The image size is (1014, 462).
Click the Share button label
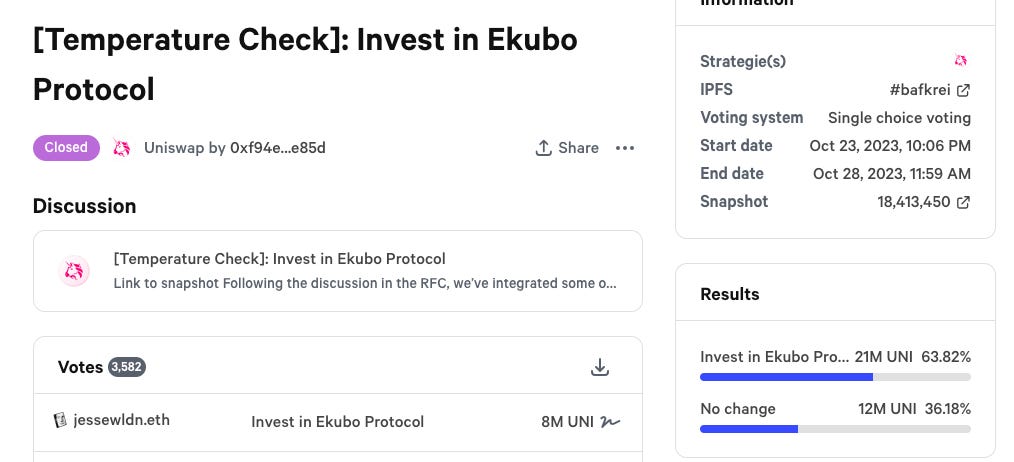pyautogui.click(x=578, y=148)
